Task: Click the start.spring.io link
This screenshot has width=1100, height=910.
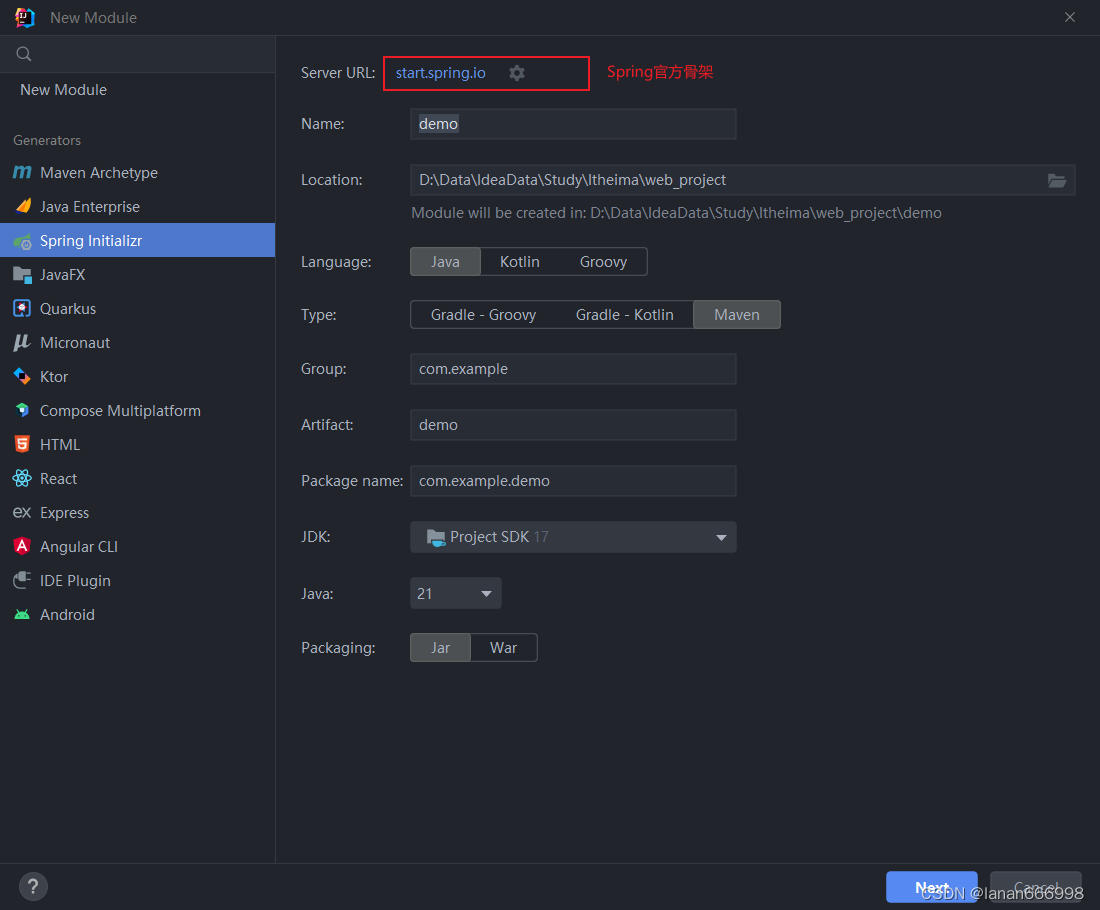Action: pos(441,73)
